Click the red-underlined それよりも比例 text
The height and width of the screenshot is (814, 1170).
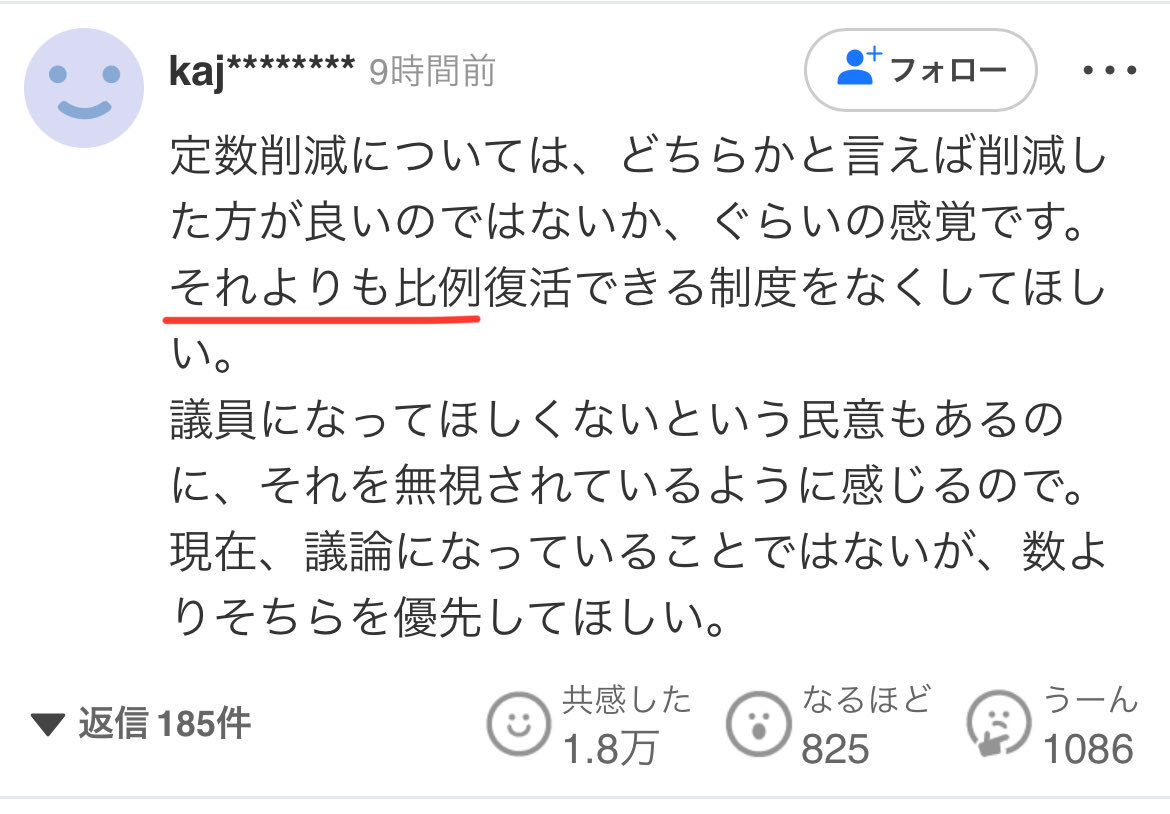point(325,288)
